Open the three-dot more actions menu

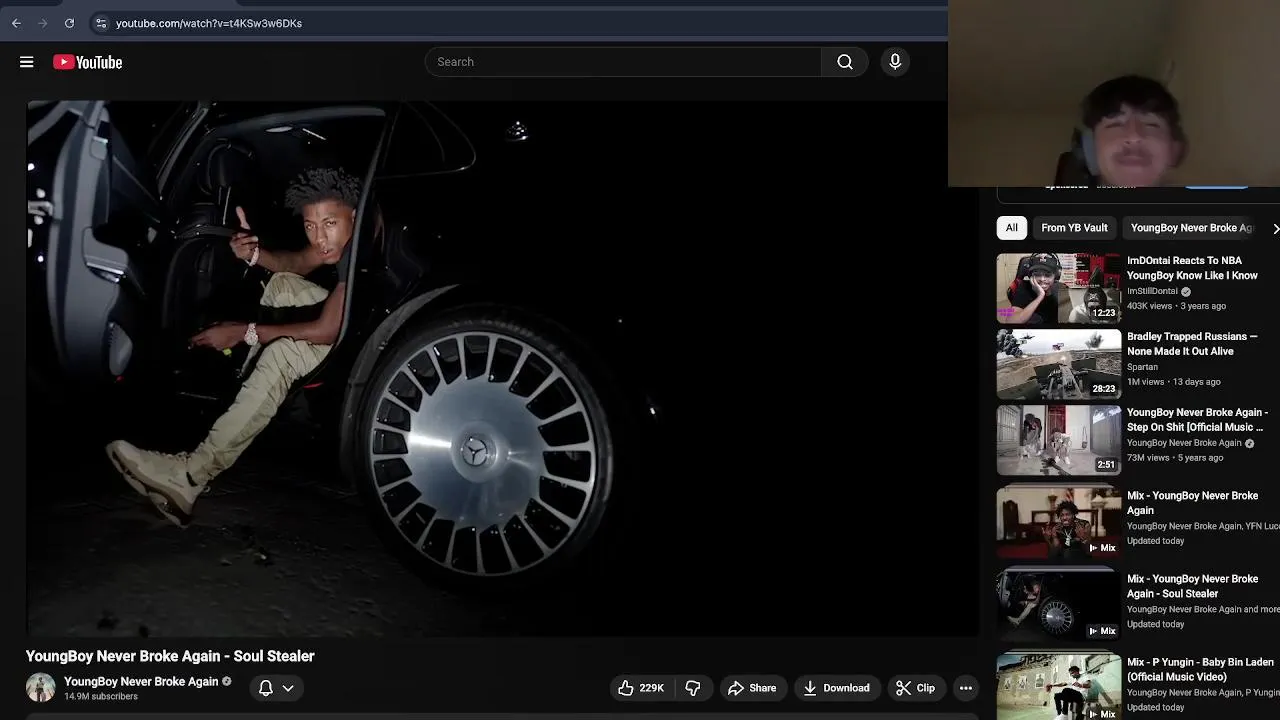965,688
